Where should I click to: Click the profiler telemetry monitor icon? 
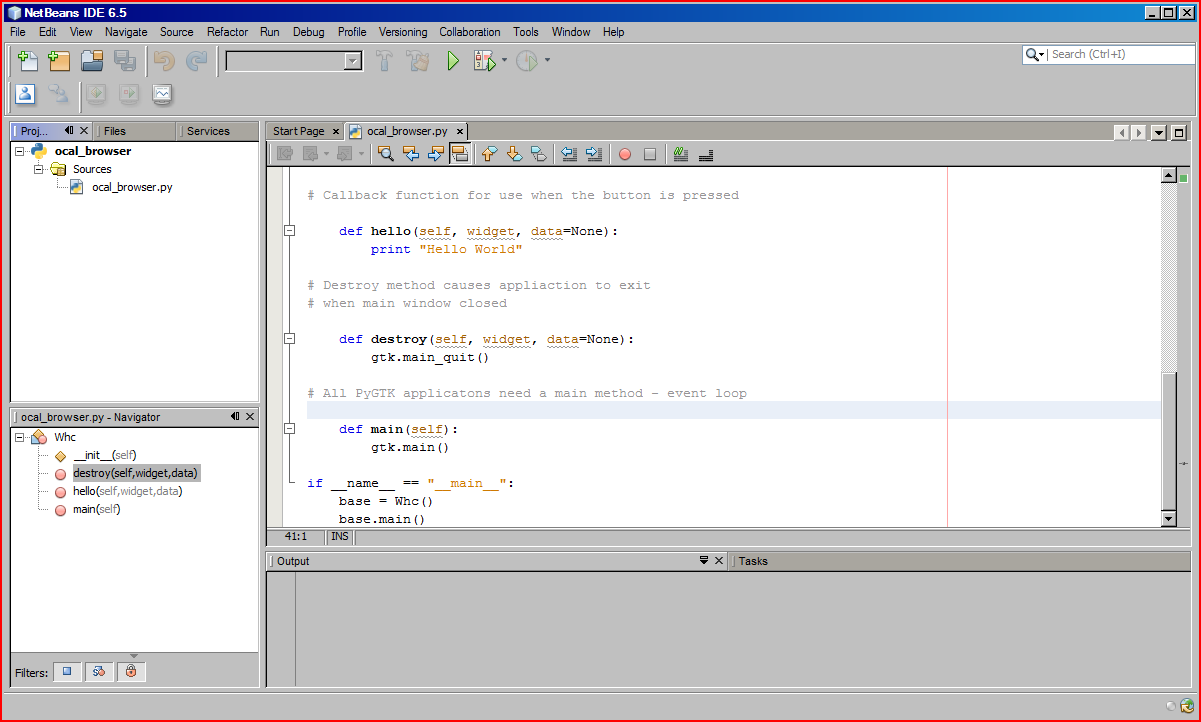(x=162, y=95)
